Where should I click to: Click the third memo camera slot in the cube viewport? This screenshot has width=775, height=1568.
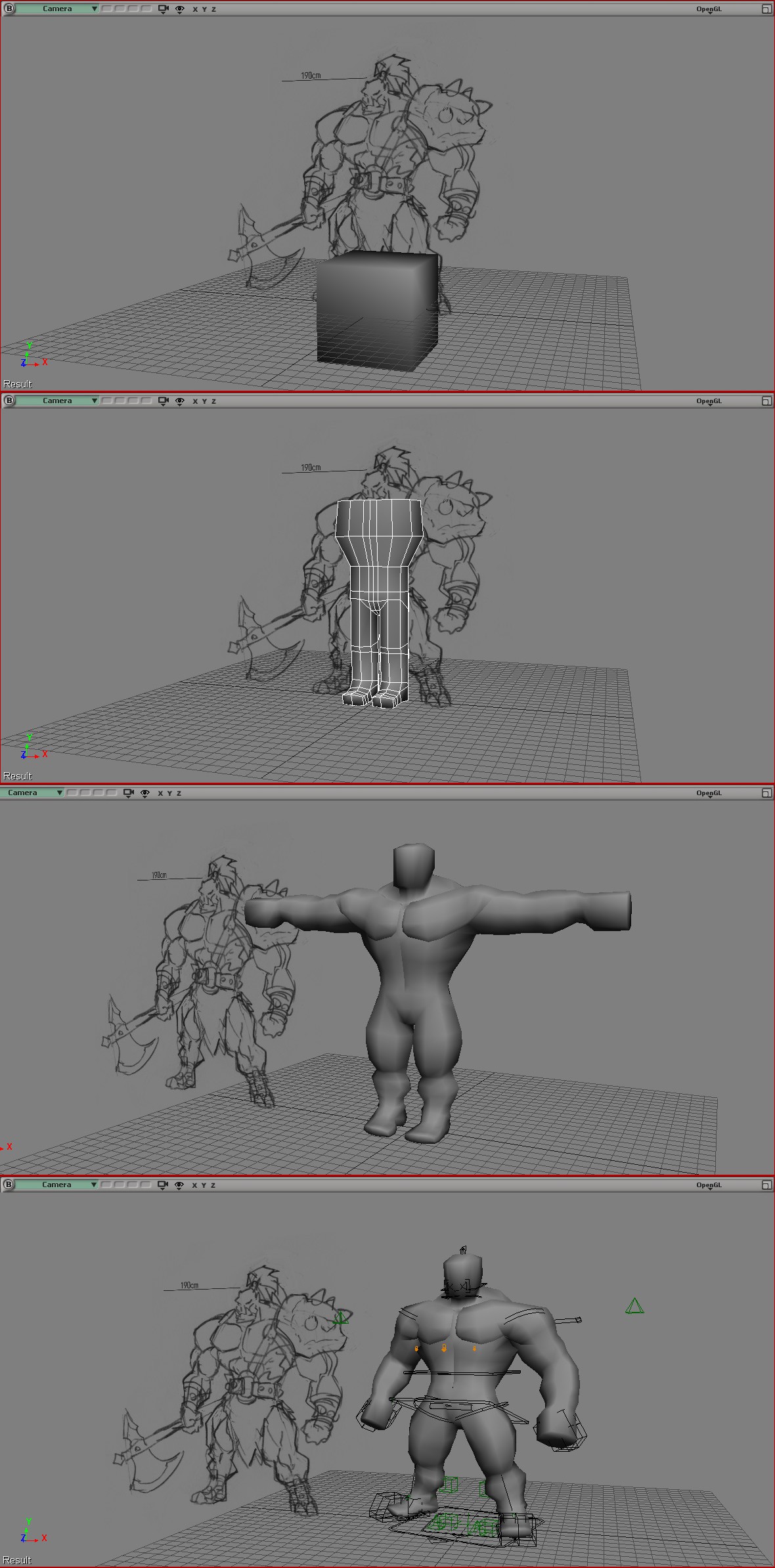tap(133, 9)
